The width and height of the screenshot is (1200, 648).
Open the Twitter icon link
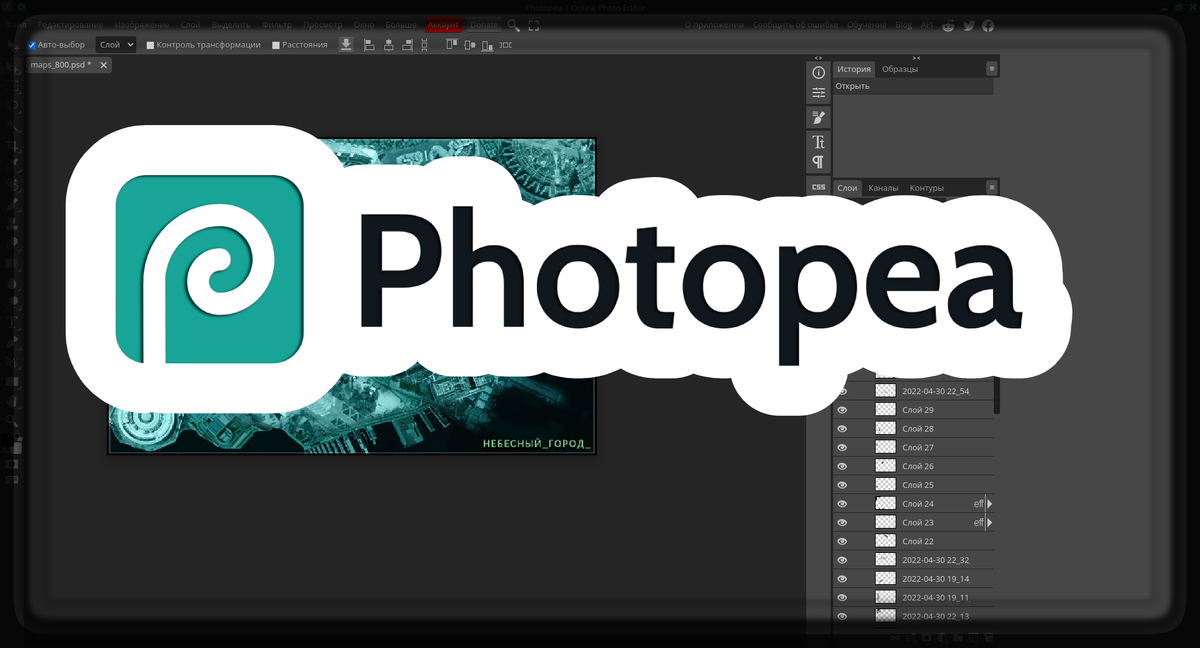point(968,25)
